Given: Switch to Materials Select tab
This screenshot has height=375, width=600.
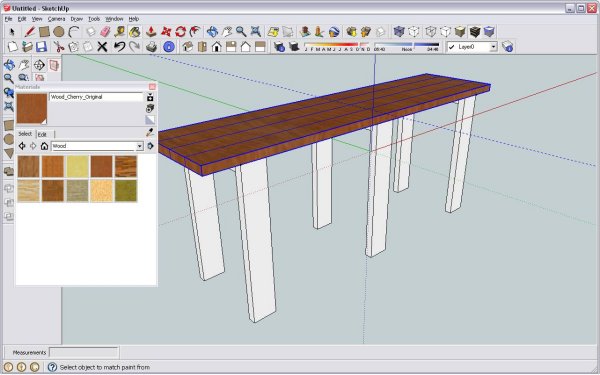Looking at the screenshot, I should [25, 134].
